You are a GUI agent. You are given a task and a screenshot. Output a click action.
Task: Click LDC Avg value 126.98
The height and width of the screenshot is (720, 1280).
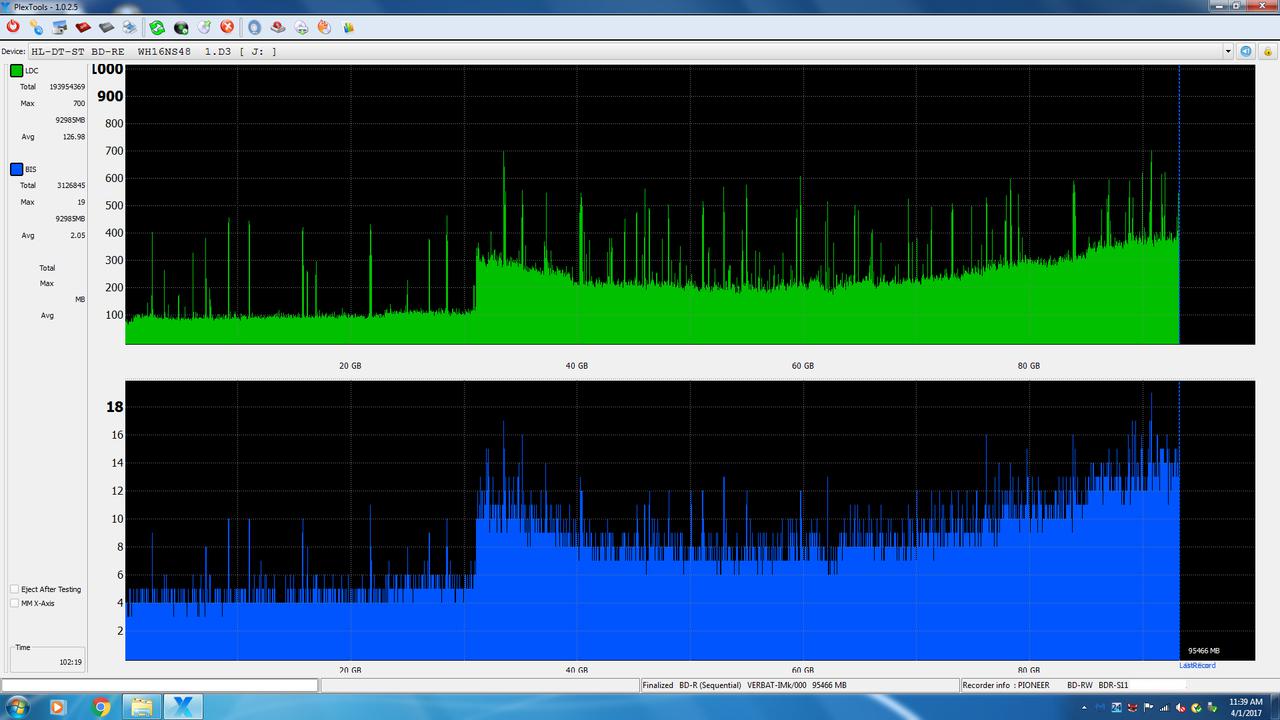[74, 136]
